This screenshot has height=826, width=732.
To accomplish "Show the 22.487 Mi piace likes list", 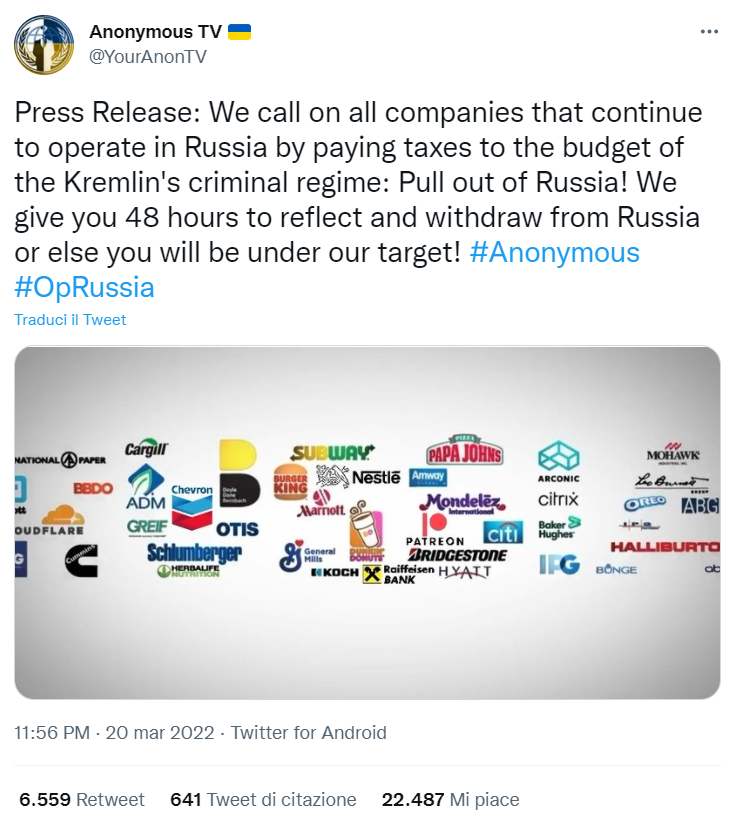I will pyautogui.click(x=450, y=800).
